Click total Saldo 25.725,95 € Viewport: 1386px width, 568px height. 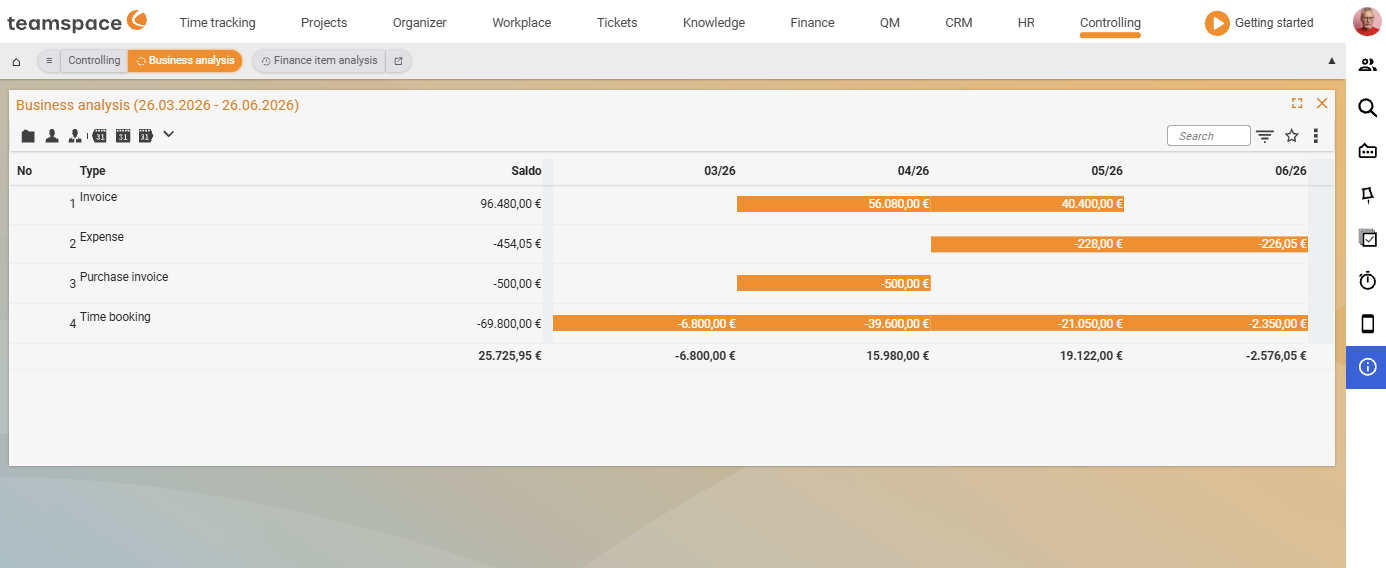(510, 356)
